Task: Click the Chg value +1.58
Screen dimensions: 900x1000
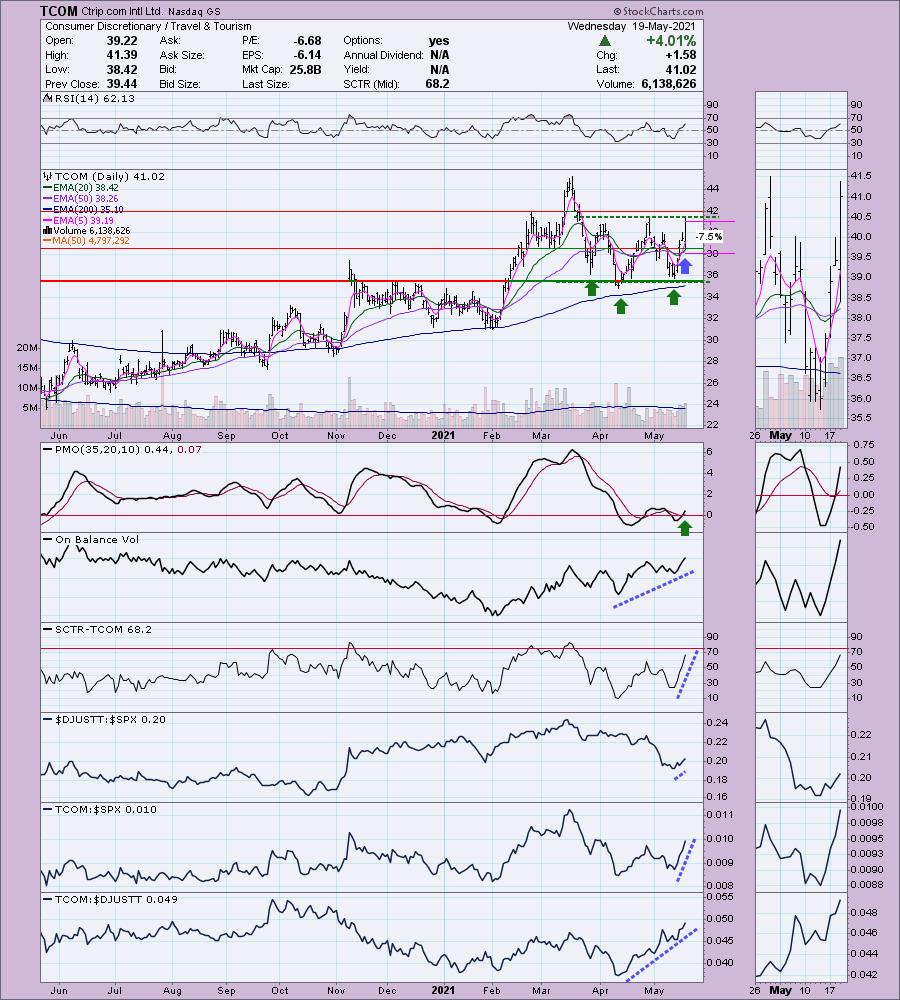Action: [681, 55]
